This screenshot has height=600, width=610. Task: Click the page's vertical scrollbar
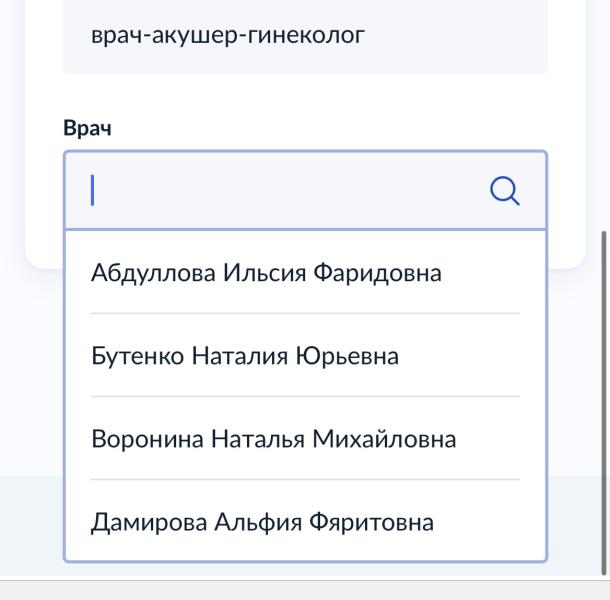tap(602, 400)
